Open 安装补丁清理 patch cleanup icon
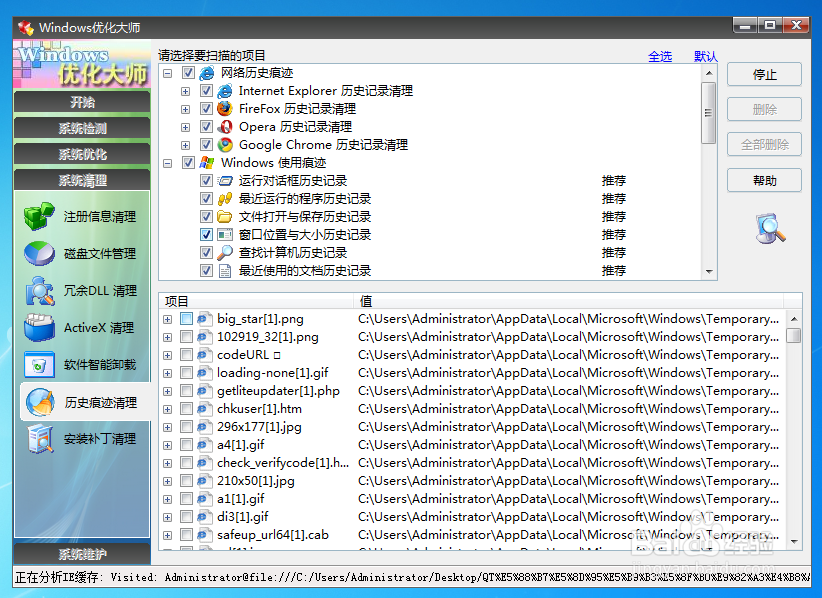 pyautogui.click(x=40, y=439)
